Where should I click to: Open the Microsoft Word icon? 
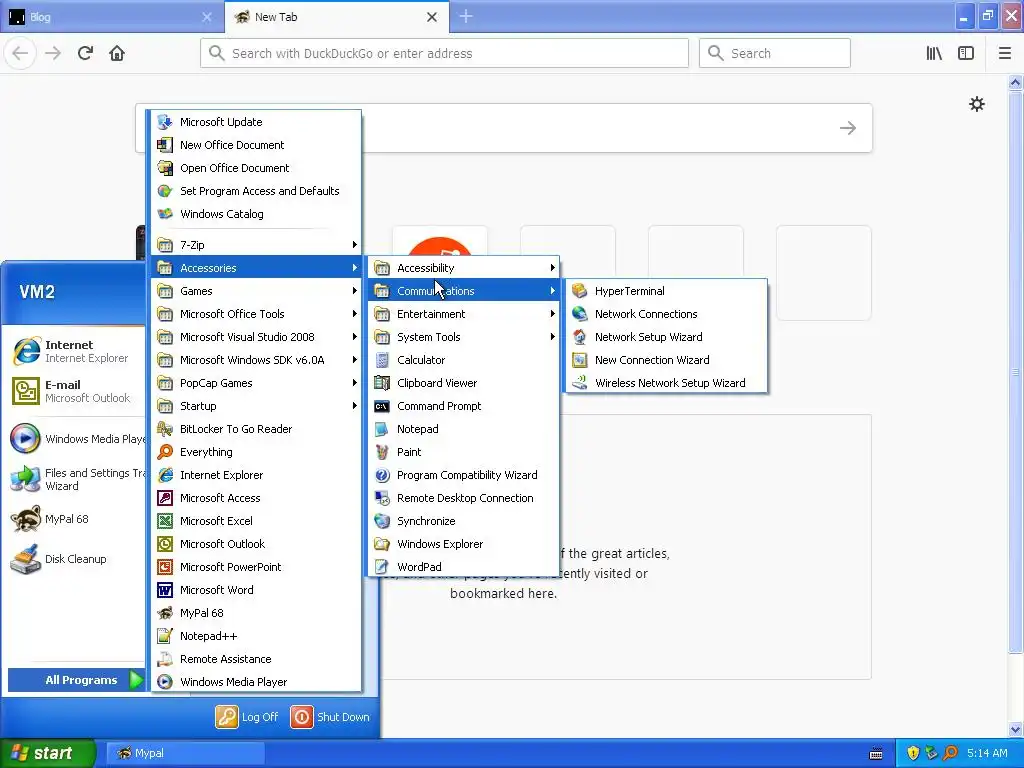coord(165,590)
